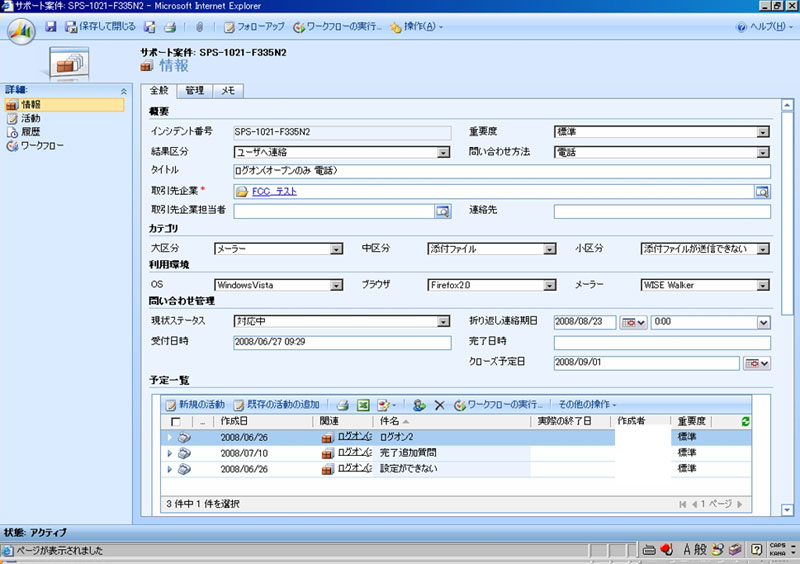Open the 0:00 time dropdown
The width and height of the screenshot is (800, 564).
(x=763, y=323)
